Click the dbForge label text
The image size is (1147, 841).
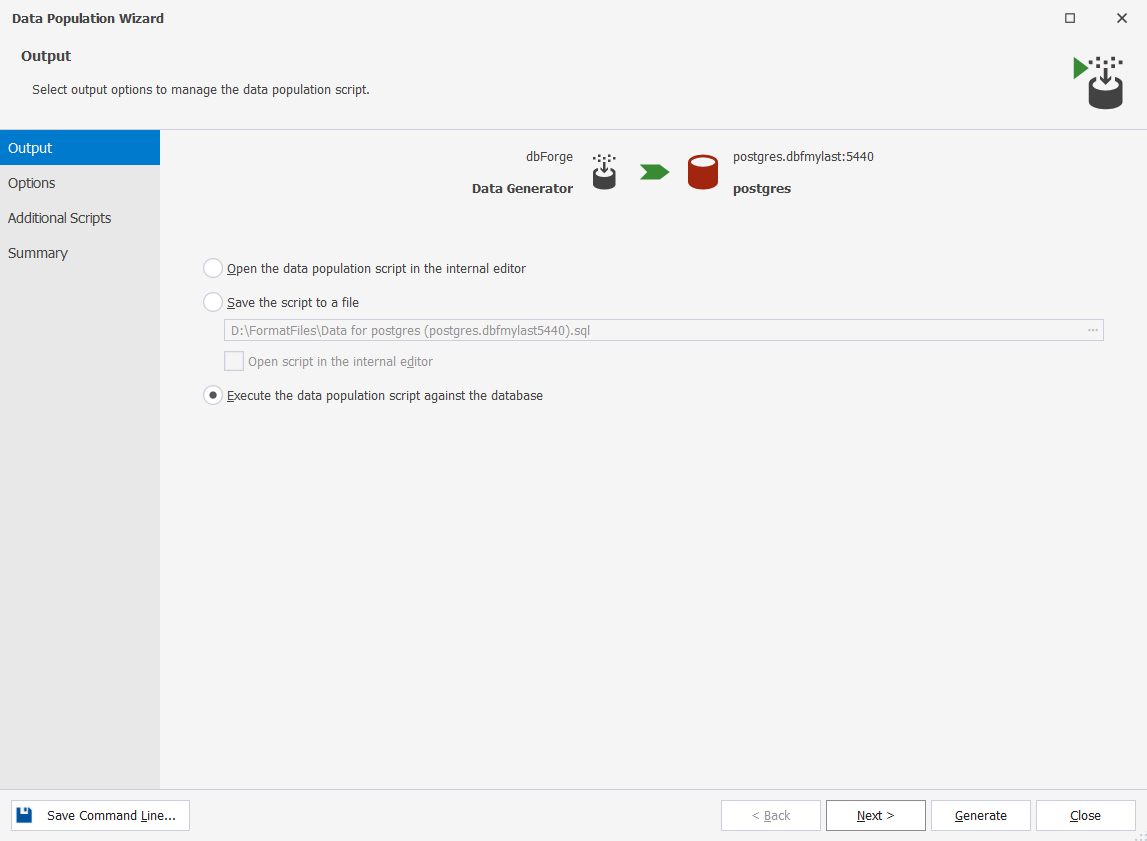pos(549,156)
